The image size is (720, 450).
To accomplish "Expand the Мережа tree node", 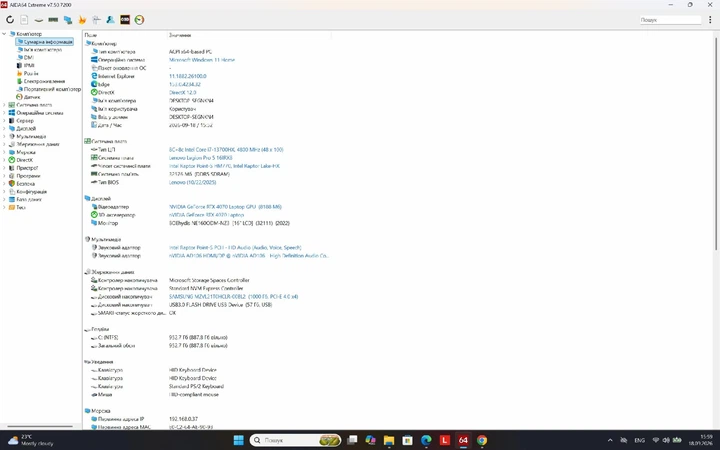I will pyautogui.click(x=4, y=152).
